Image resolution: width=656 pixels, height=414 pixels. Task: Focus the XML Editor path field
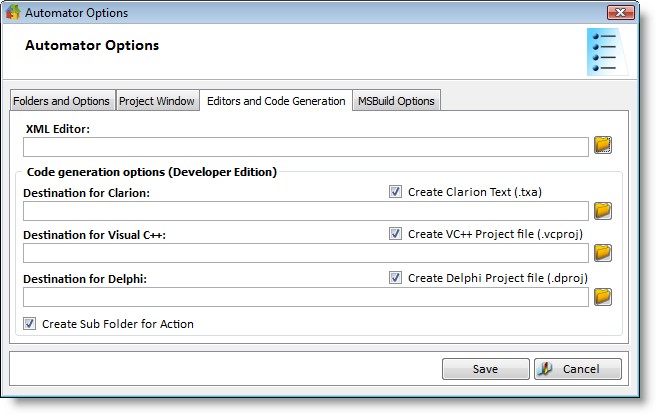(306, 147)
